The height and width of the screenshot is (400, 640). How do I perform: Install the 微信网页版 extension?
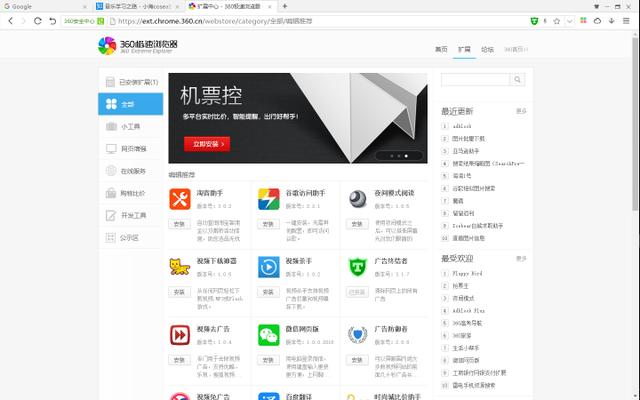pos(268,360)
